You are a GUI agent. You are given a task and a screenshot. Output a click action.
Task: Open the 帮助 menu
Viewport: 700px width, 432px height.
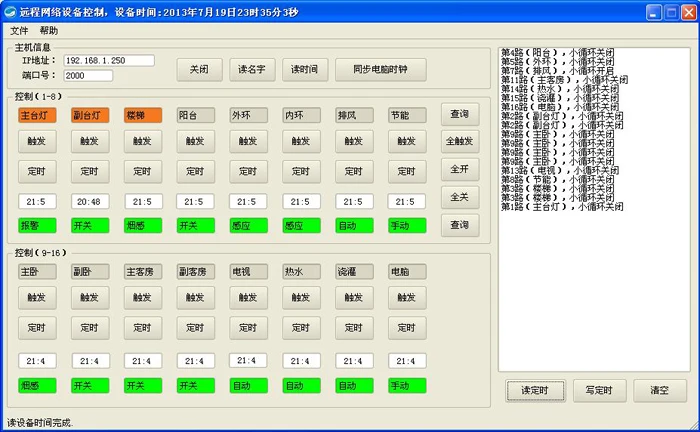point(49,31)
